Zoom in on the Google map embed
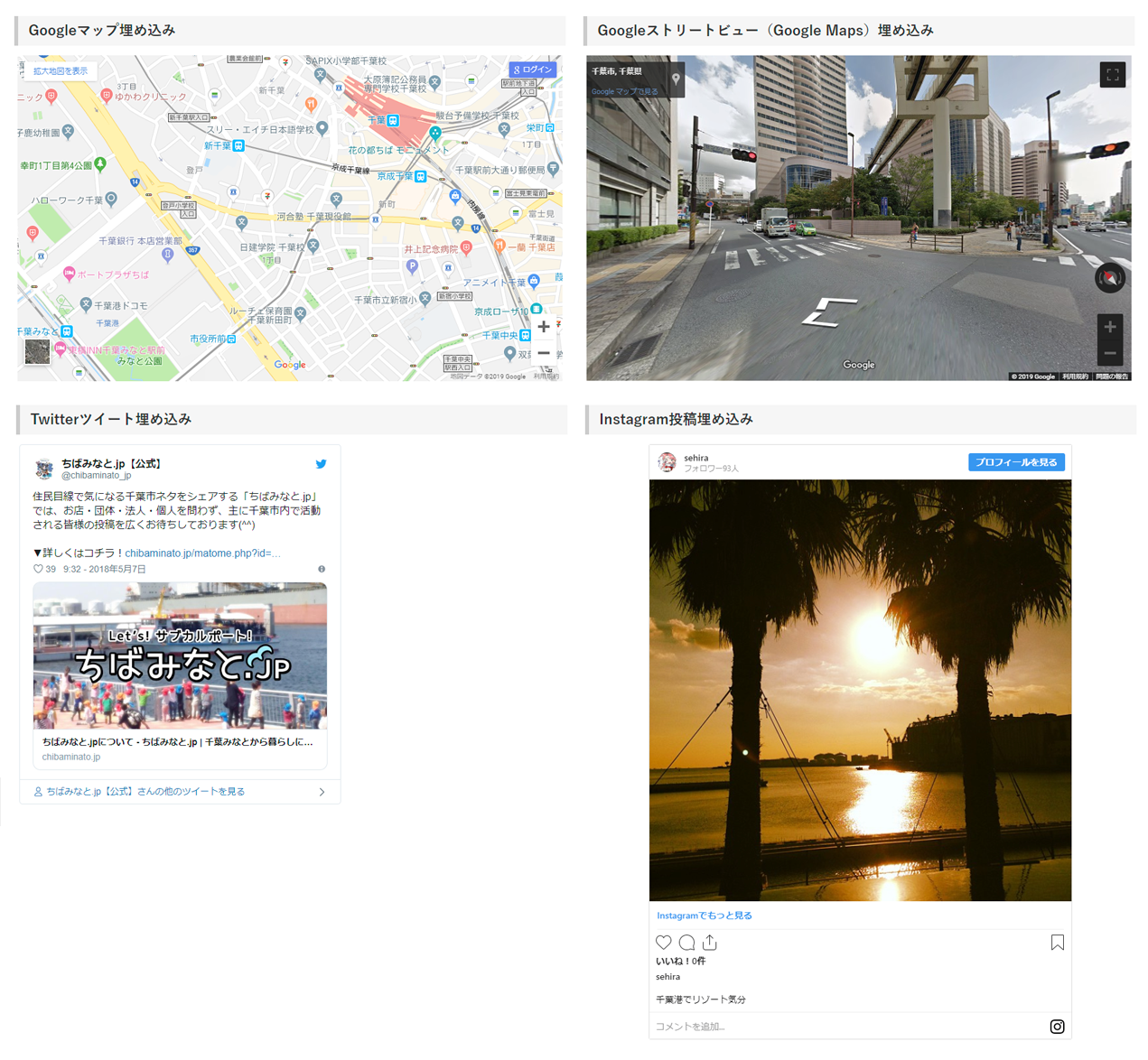This screenshot has width=1148, height=1060. point(544,327)
